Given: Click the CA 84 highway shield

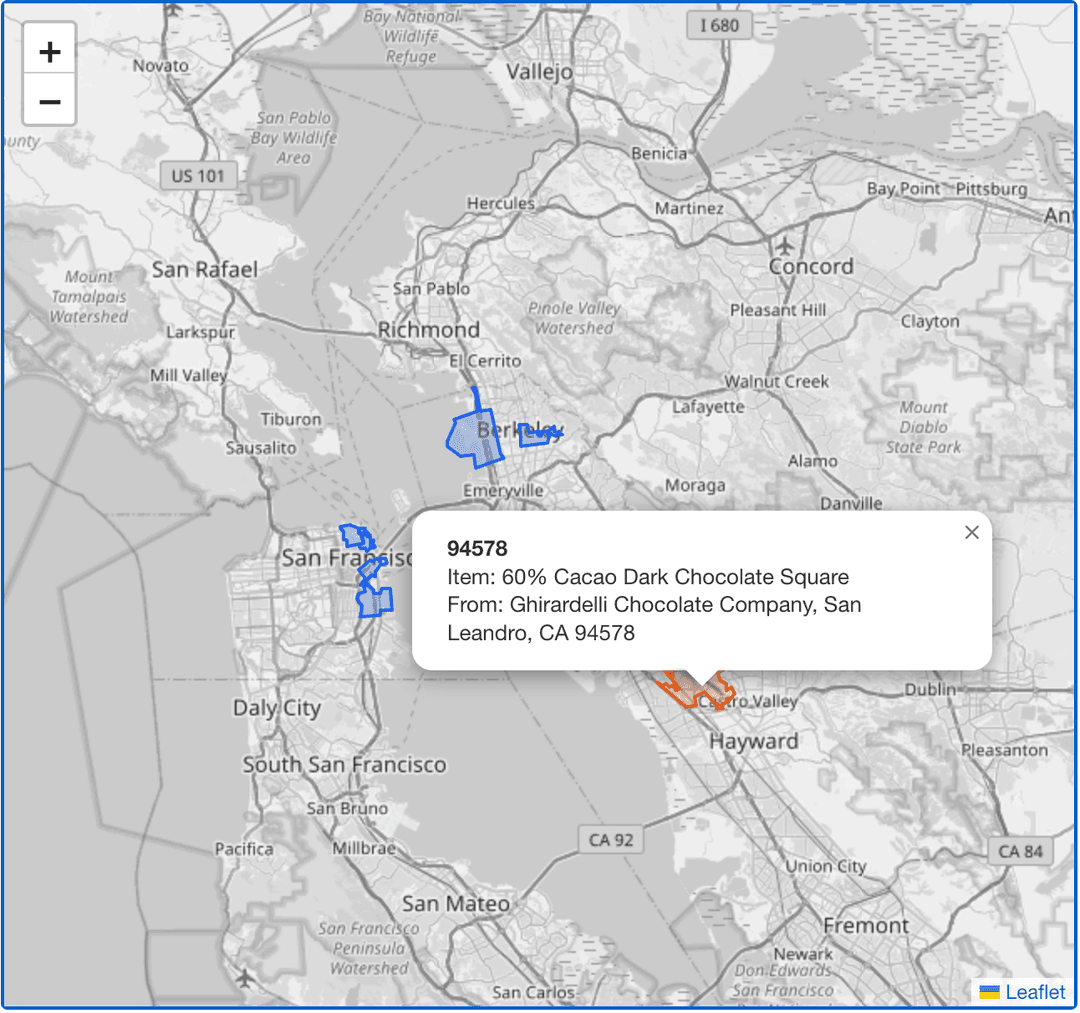Looking at the screenshot, I should [x=1020, y=851].
